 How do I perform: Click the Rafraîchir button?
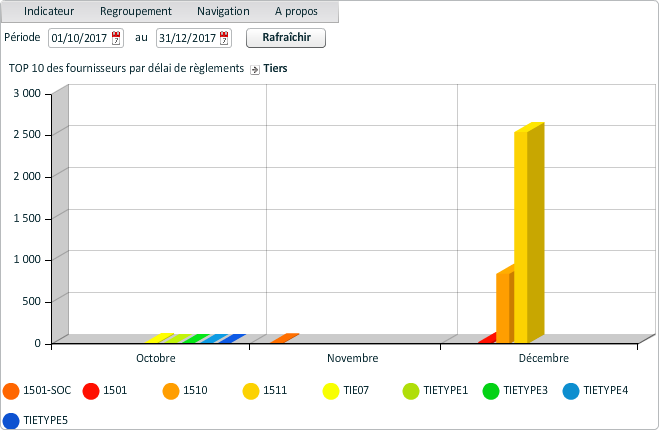click(286, 38)
